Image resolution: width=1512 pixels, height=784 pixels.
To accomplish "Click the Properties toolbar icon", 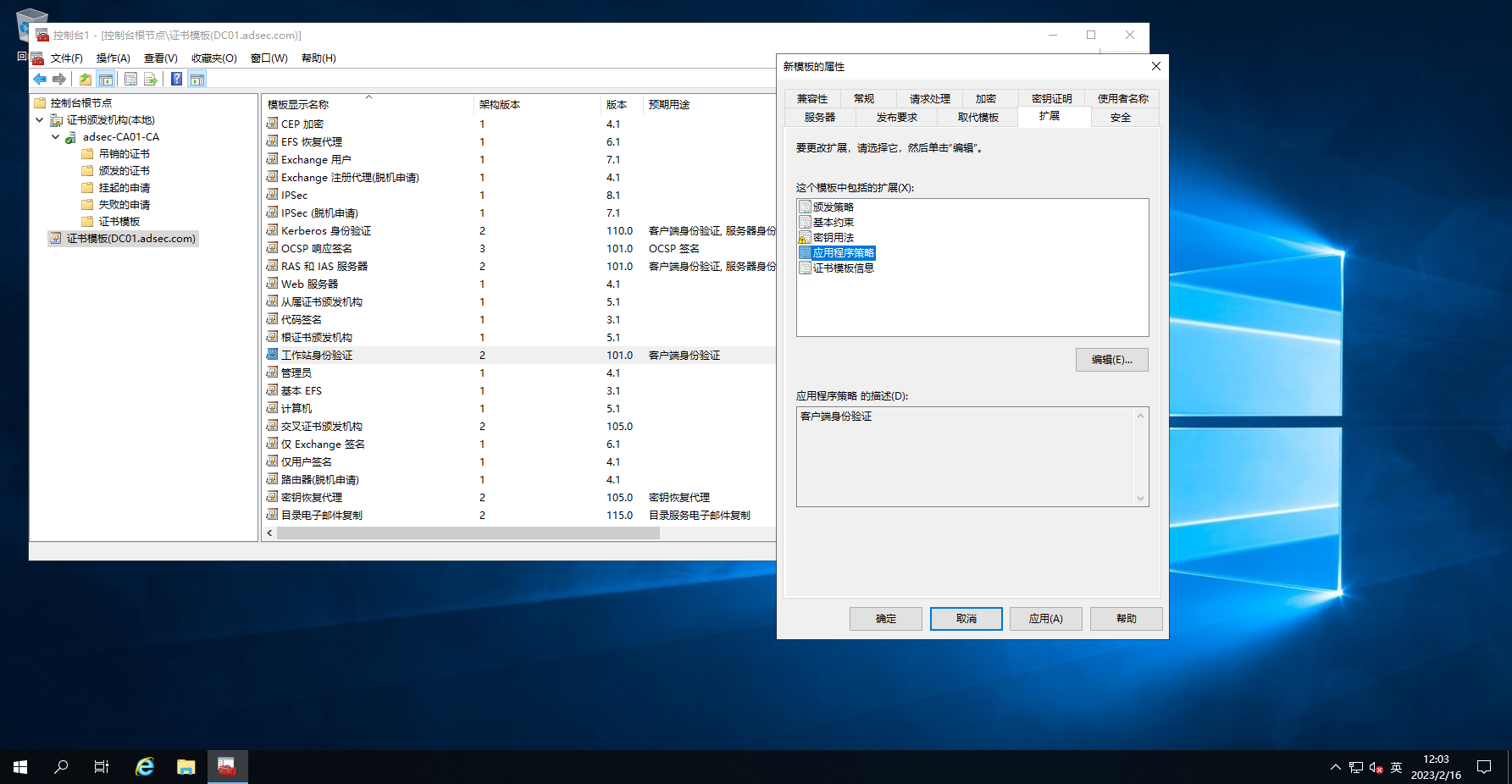I will click(130, 80).
